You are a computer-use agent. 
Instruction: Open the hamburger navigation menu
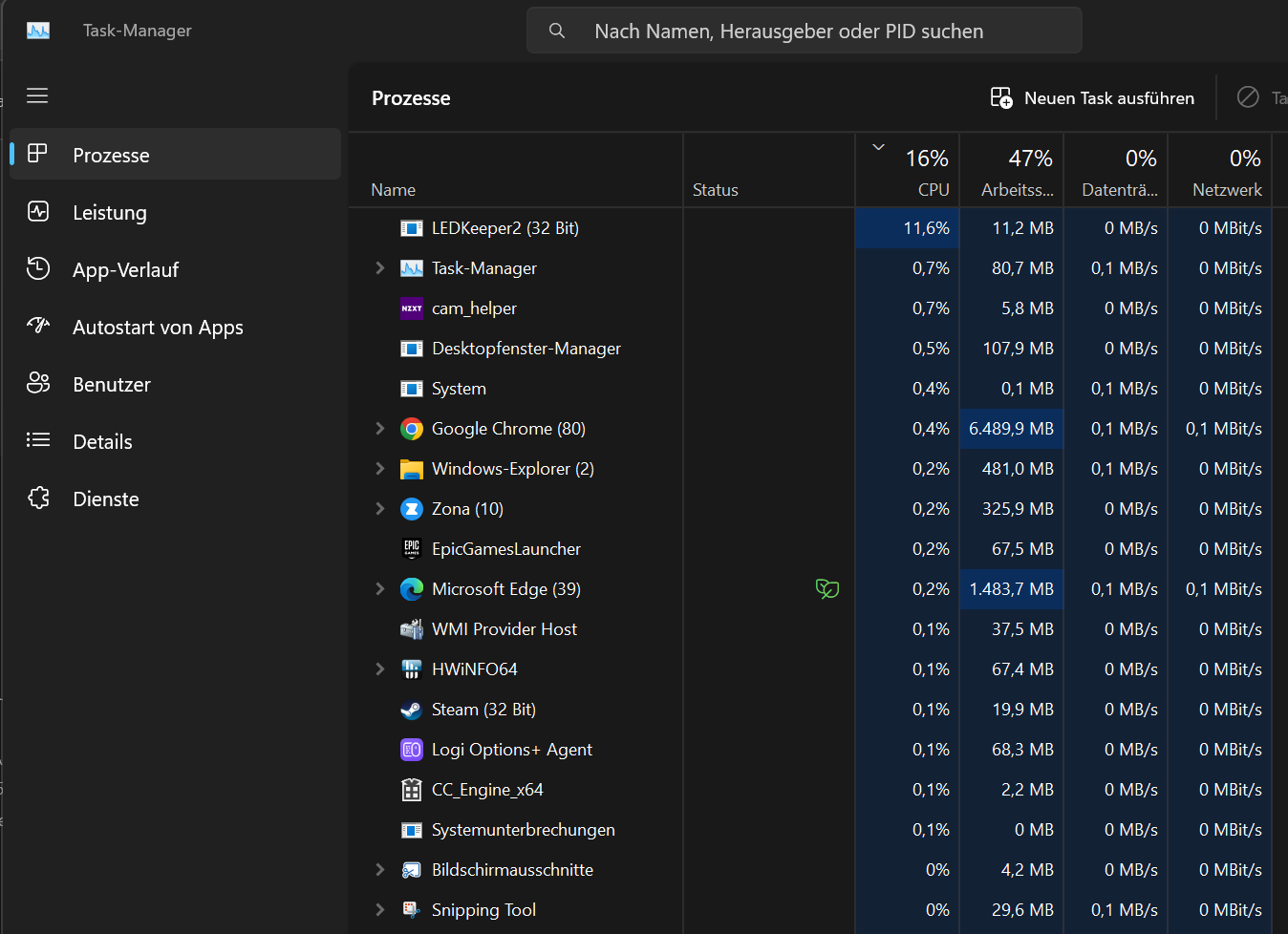[37, 96]
